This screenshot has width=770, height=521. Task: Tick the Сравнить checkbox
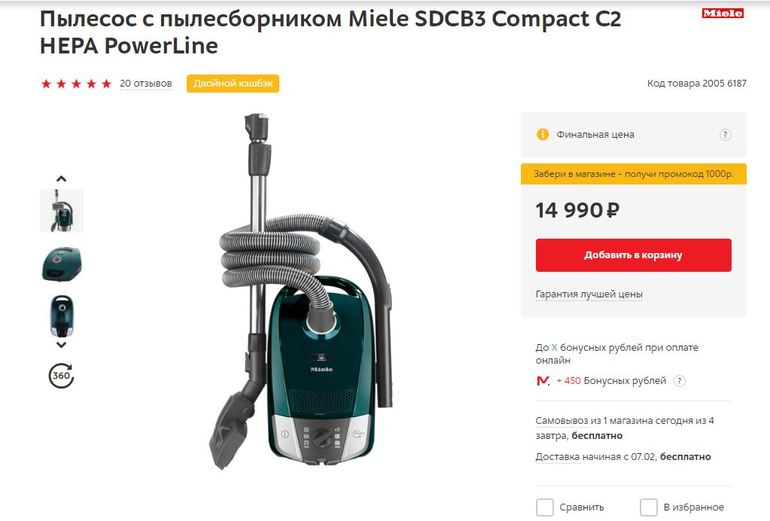click(545, 507)
